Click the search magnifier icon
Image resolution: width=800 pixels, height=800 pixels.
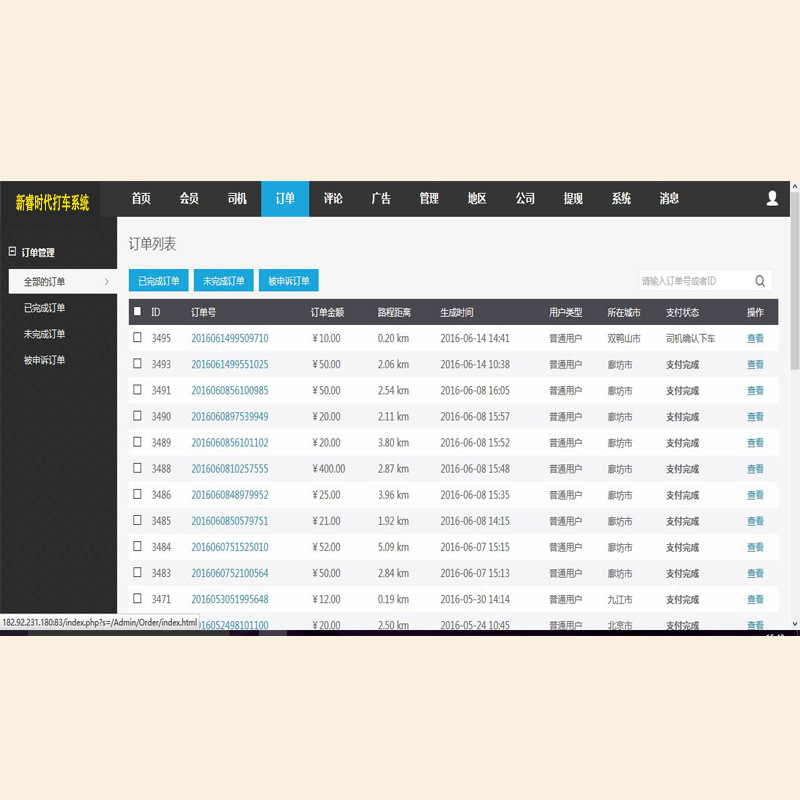[x=761, y=281]
